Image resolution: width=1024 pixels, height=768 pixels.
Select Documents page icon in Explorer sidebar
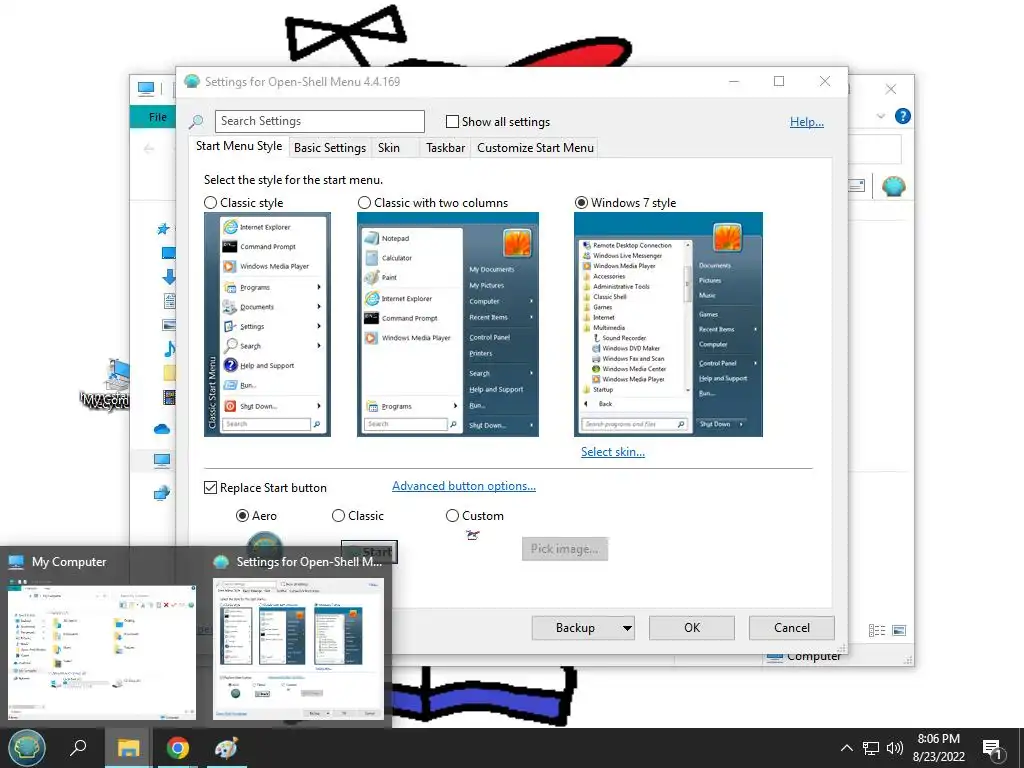pos(169,301)
